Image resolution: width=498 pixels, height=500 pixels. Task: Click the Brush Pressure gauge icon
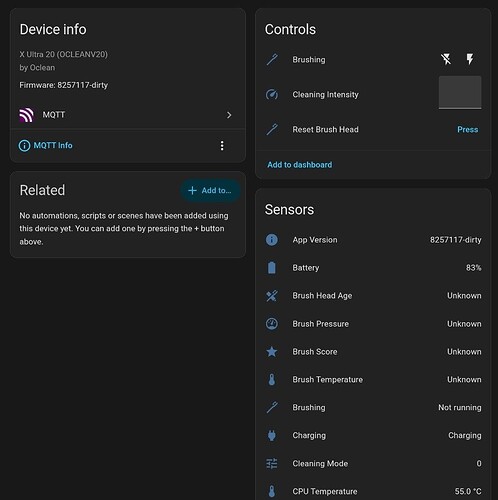(272, 324)
